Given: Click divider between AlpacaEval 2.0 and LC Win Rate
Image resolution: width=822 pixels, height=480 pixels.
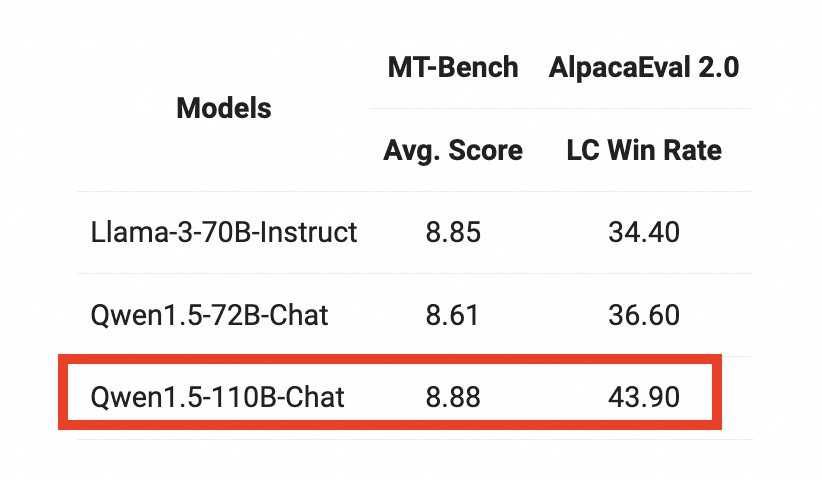Looking at the screenshot, I should [x=643, y=109].
